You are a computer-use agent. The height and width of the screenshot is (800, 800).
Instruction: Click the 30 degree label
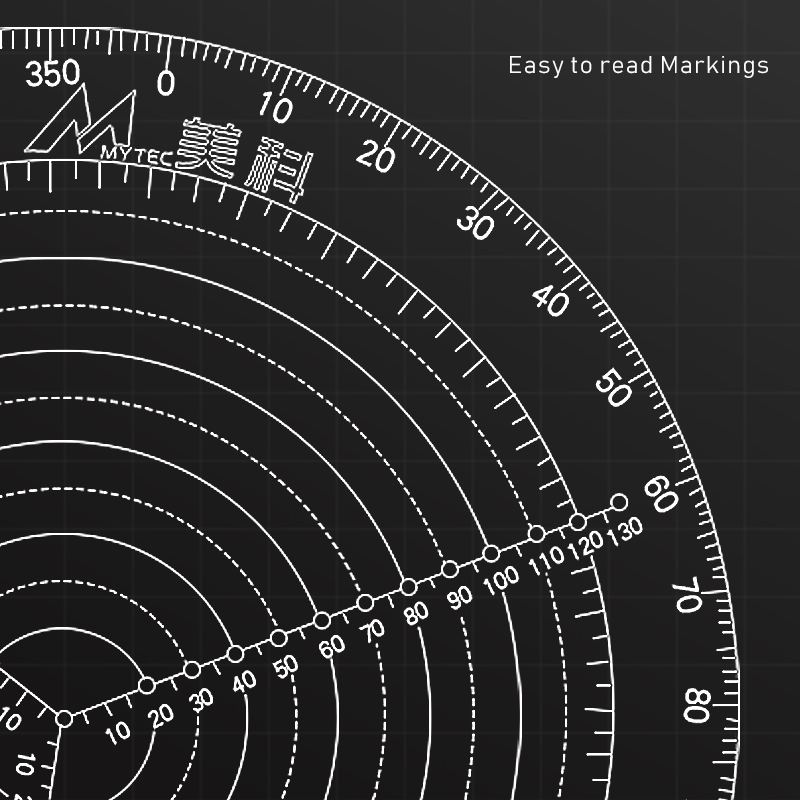[475, 224]
